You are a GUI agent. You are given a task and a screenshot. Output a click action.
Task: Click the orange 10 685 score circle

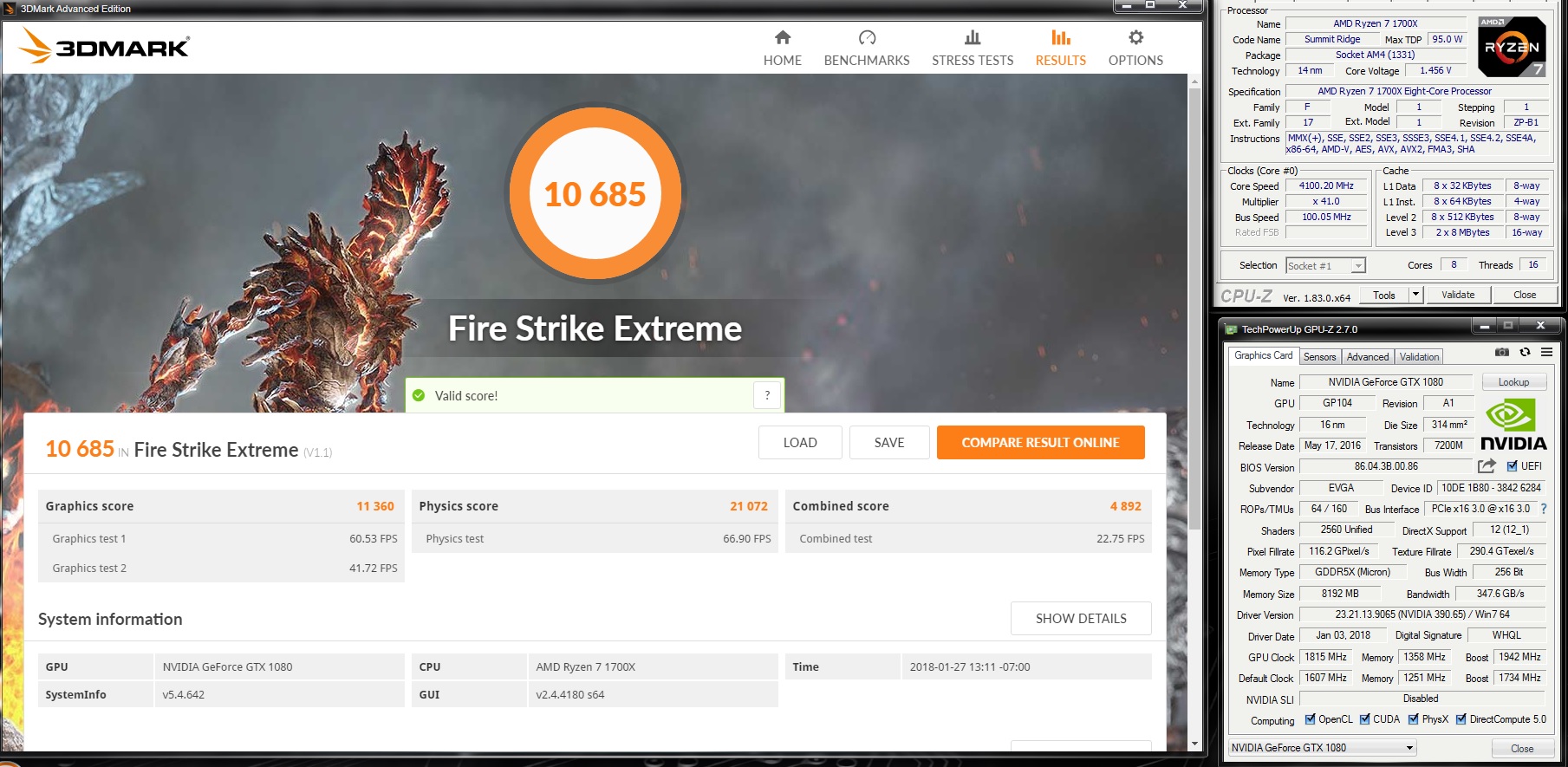coord(595,194)
